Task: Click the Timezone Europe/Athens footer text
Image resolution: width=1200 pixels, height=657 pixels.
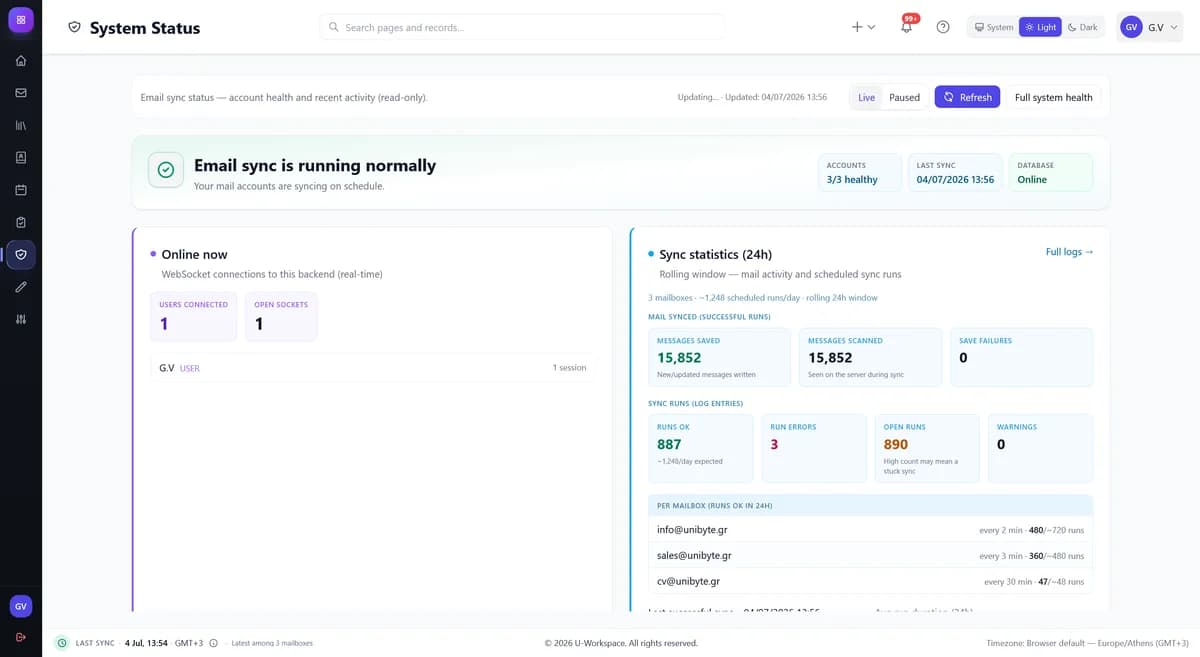Action: [1087, 643]
